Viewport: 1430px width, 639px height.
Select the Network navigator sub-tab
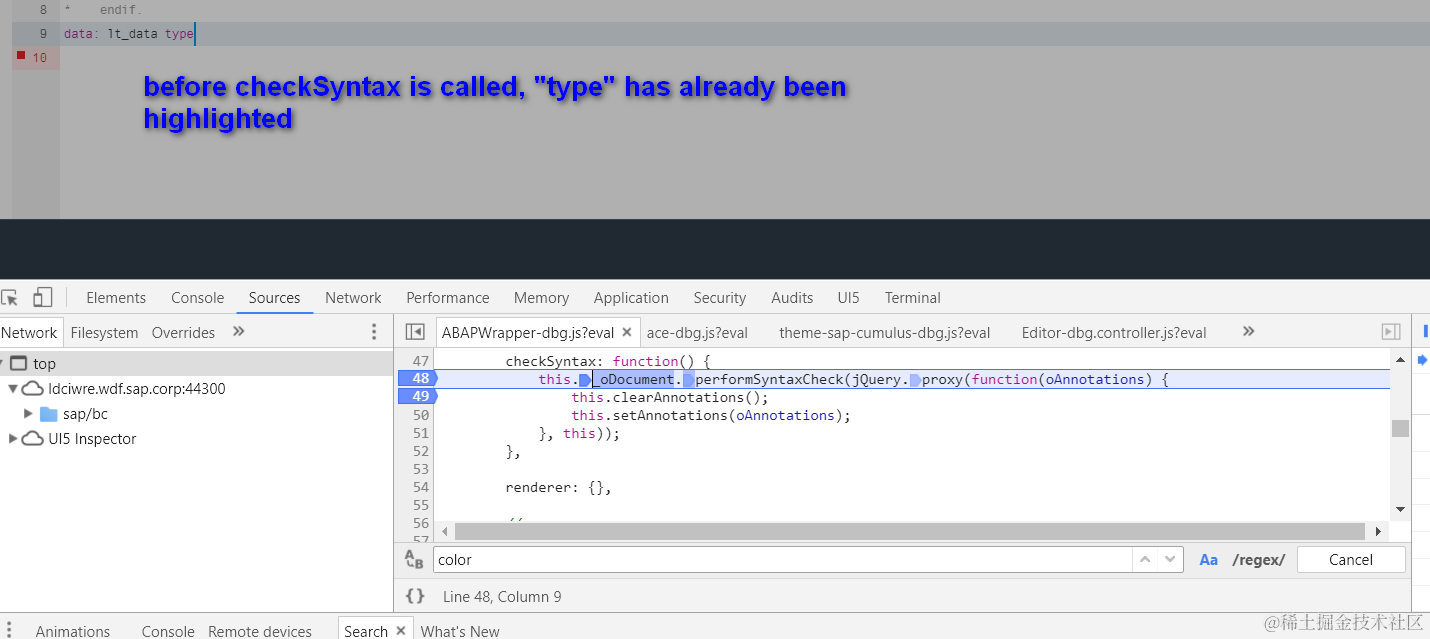tap(29, 333)
